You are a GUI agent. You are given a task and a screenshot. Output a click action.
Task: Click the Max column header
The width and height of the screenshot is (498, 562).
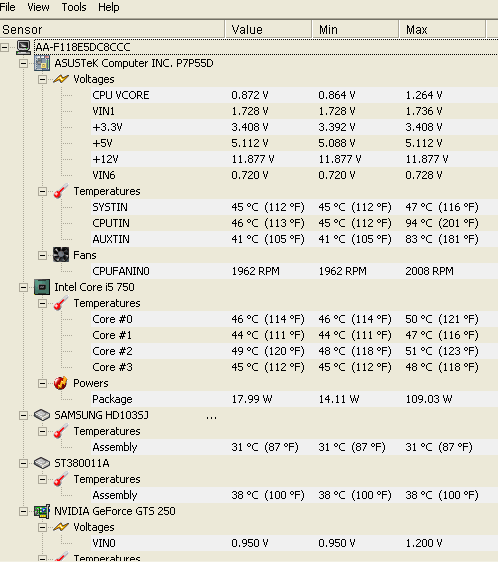coord(442,29)
